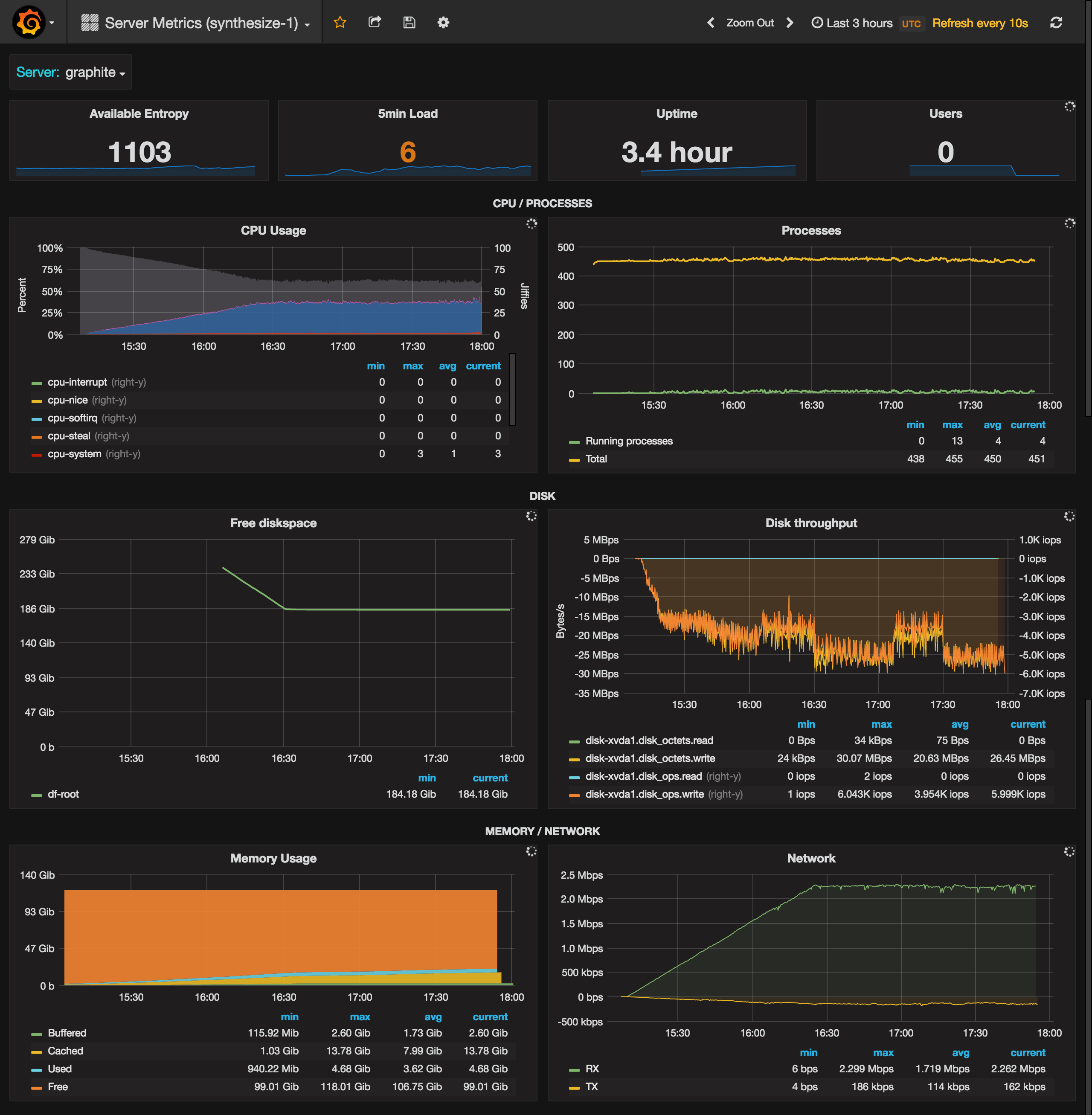Star this dashboard as favorite
Screen dimensions: 1092x1115
point(340,23)
